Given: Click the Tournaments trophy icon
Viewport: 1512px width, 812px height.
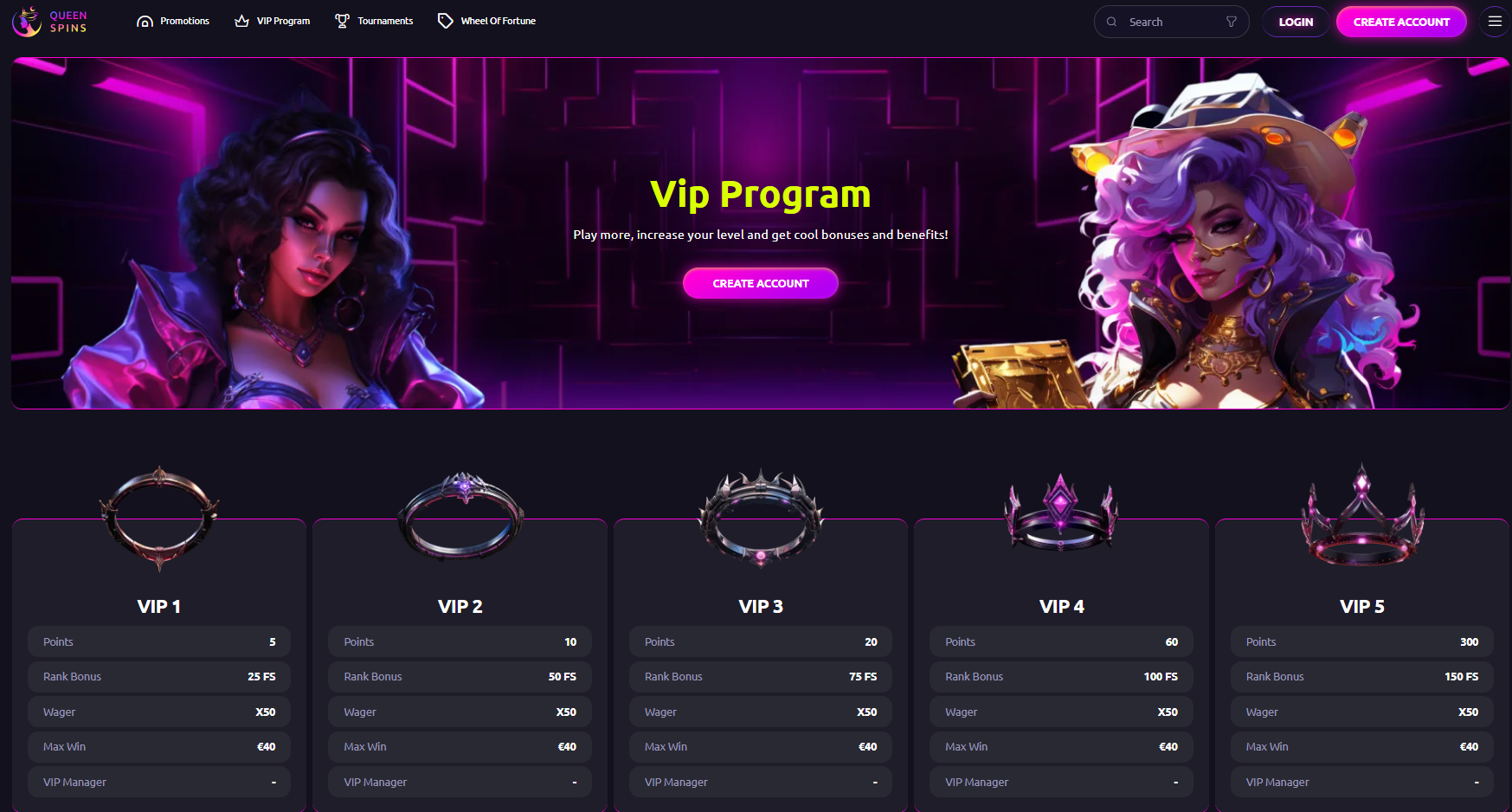Looking at the screenshot, I should tap(342, 21).
